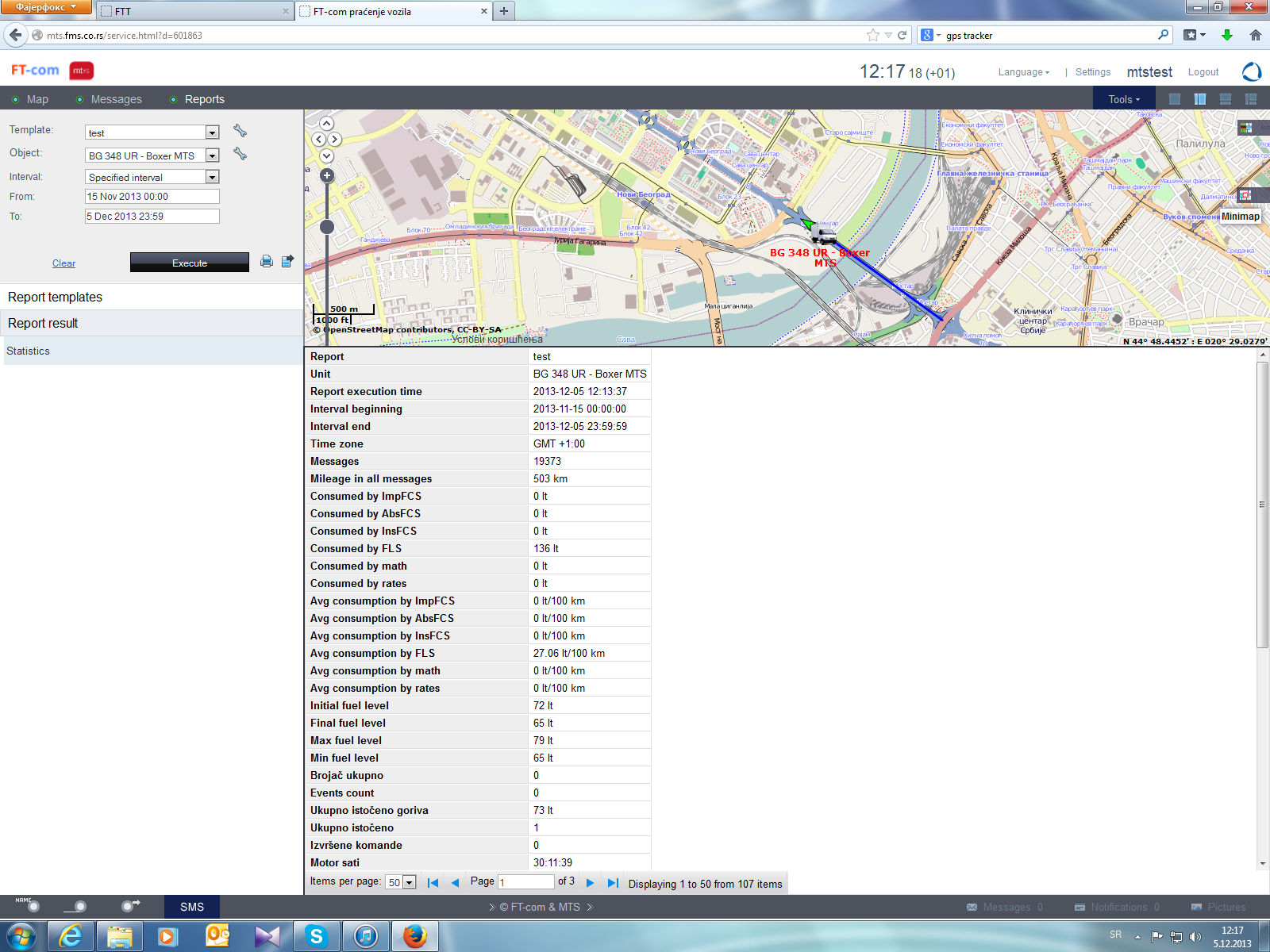Expand the Interval dropdown
The width and height of the screenshot is (1270, 952).
pos(212,177)
